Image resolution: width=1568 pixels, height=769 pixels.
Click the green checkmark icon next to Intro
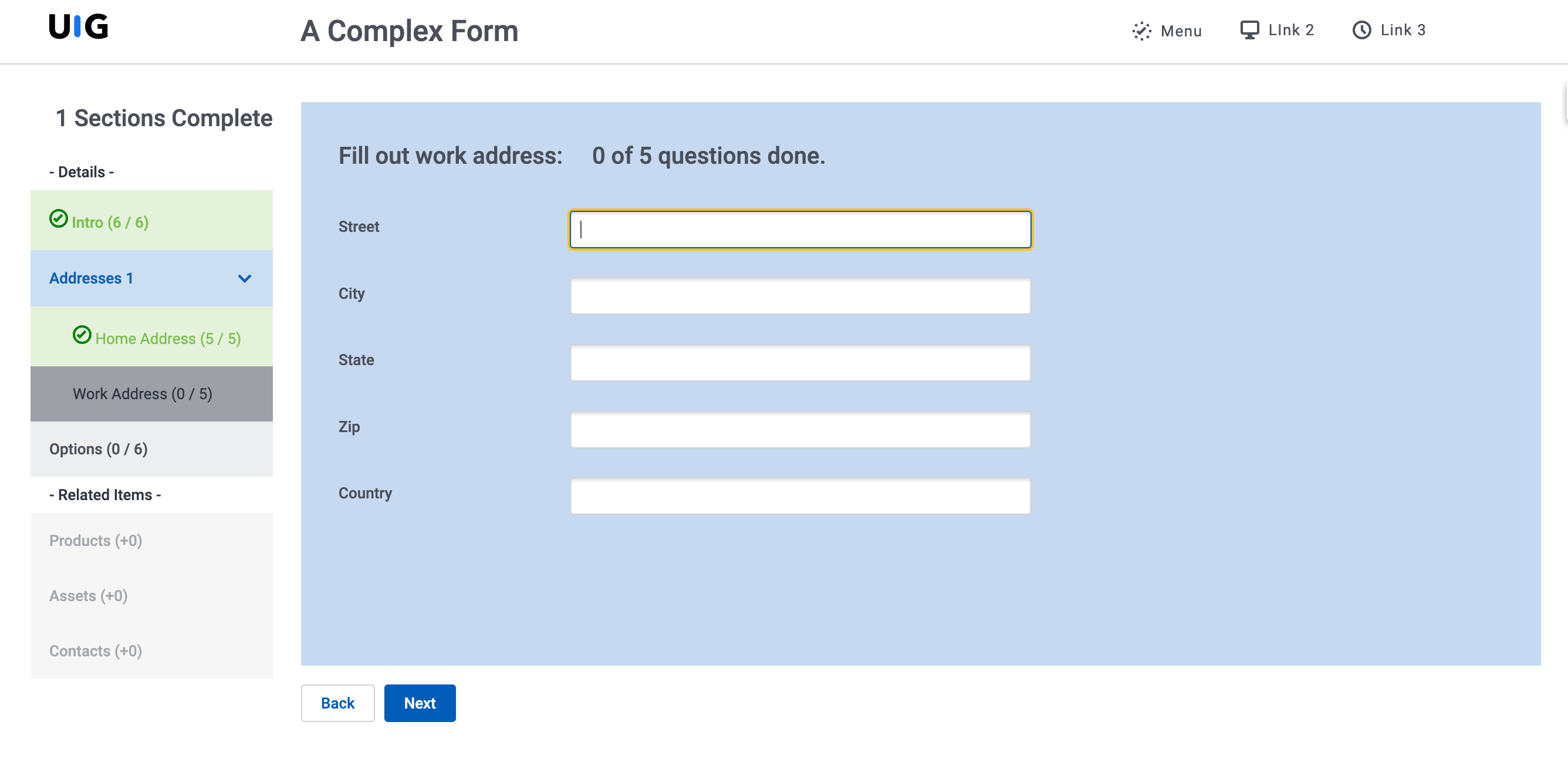59,218
